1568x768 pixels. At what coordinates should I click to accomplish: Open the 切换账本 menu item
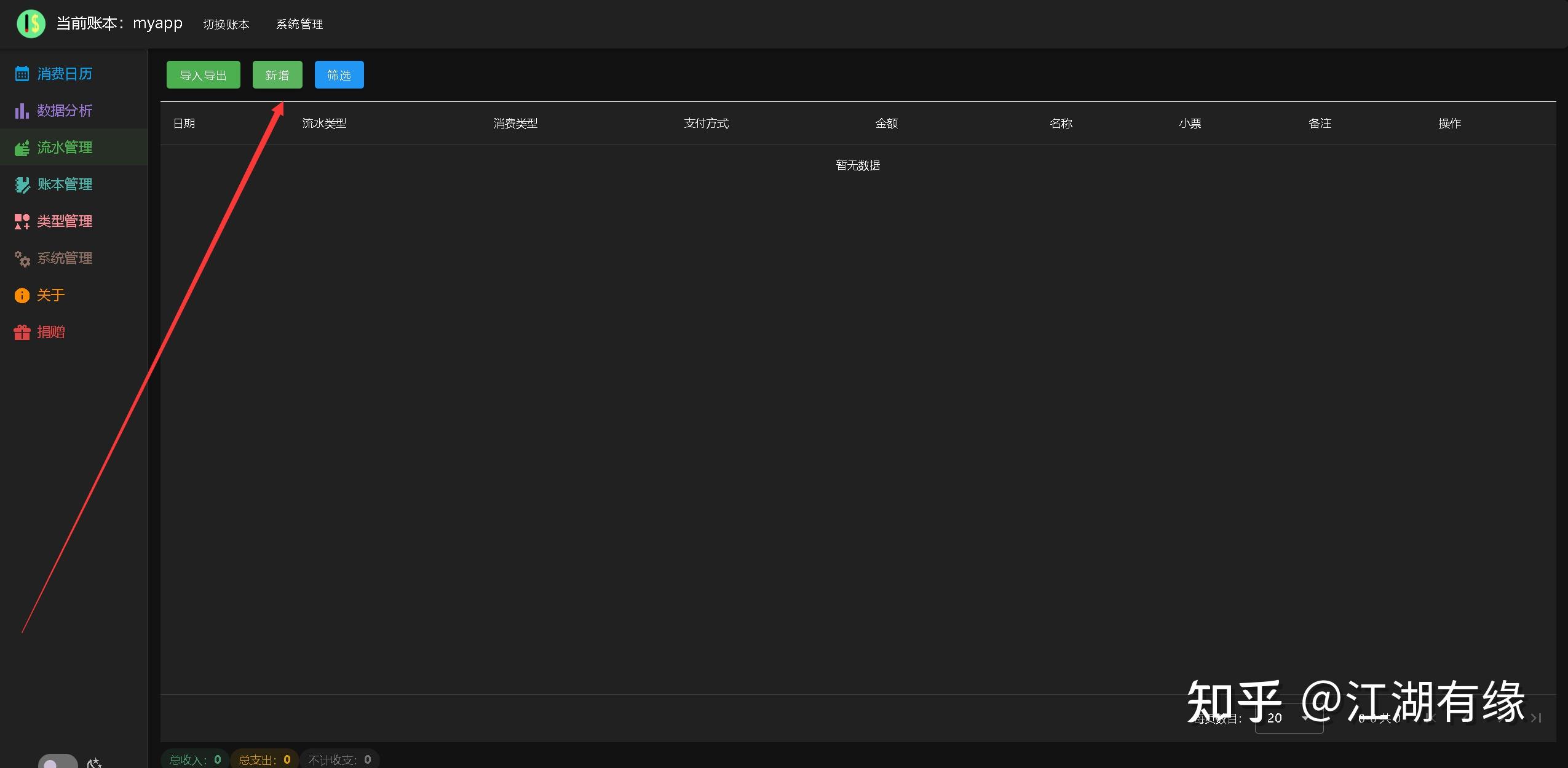(x=226, y=24)
